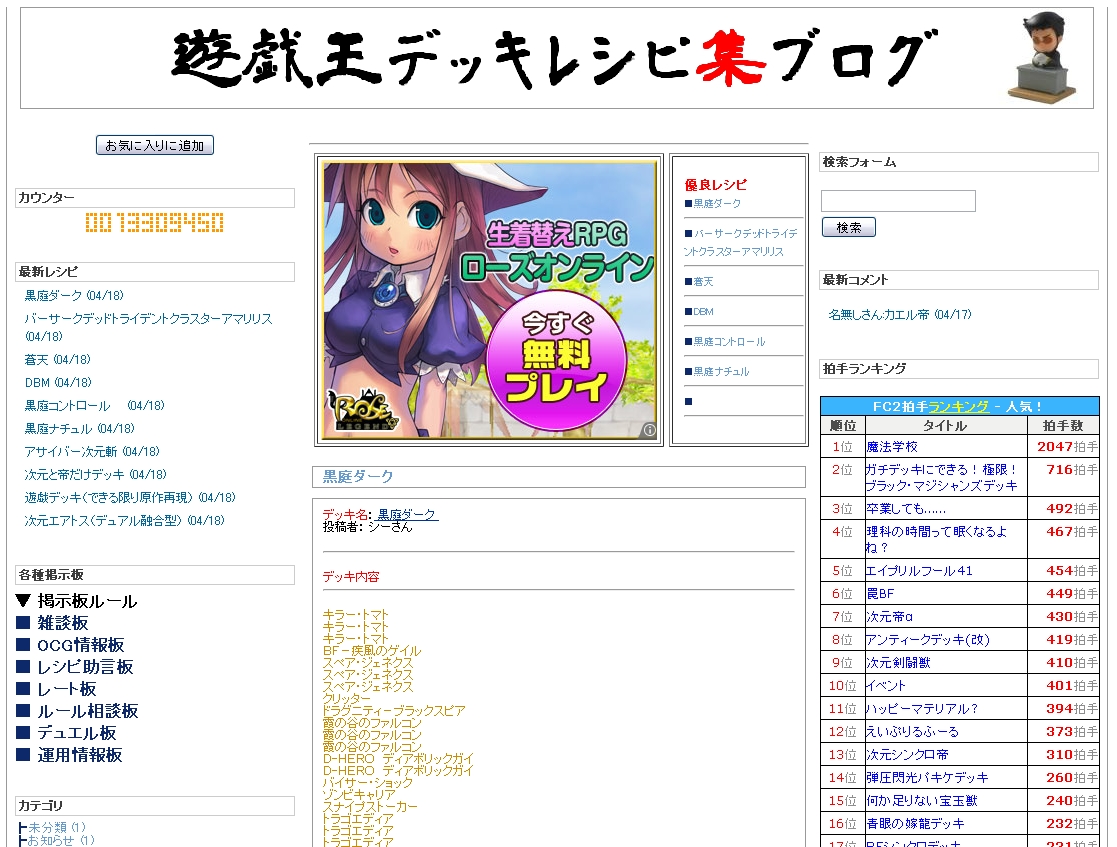Open the レート板 board
Image resolution: width=1117 pixels, height=847 pixels.
[67, 690]
